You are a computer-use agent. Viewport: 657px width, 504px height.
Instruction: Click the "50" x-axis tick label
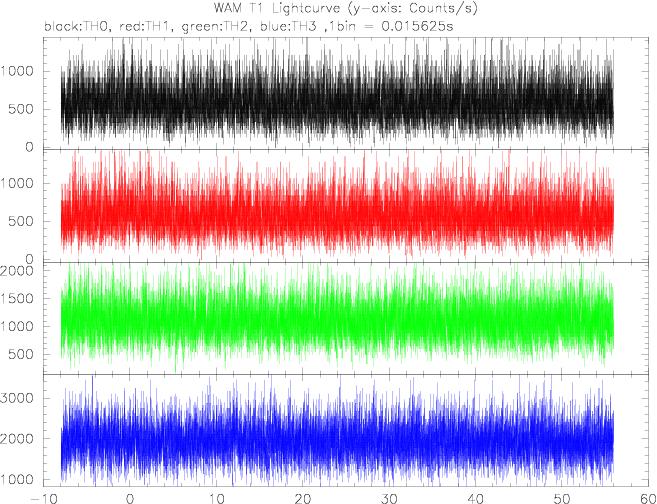[x=561, y=499]
